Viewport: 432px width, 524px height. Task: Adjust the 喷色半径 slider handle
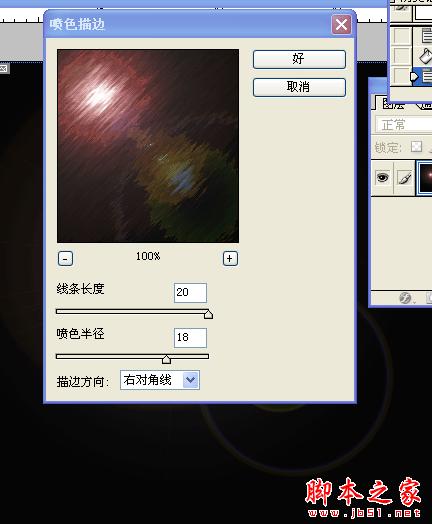coord(166,359)
